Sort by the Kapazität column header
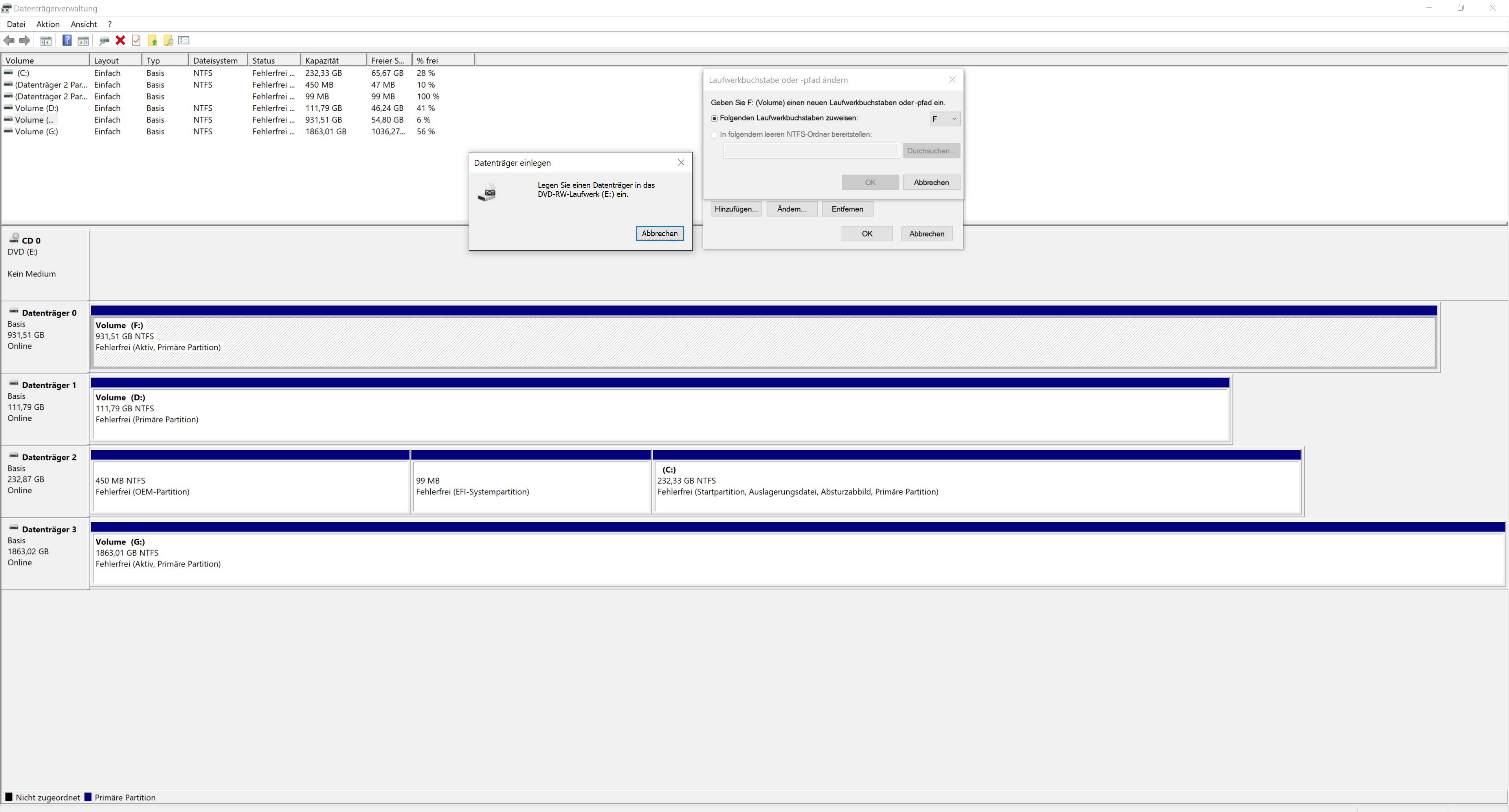Viewport: 1509px width, 812px height. [333, 60]
